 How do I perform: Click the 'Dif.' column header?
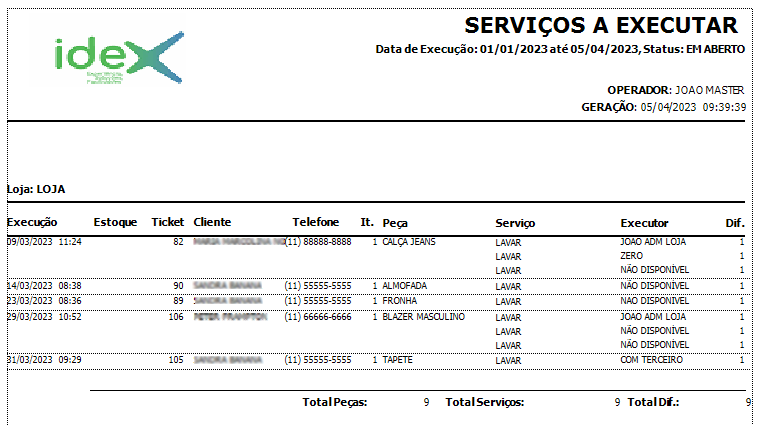point(735,222)
